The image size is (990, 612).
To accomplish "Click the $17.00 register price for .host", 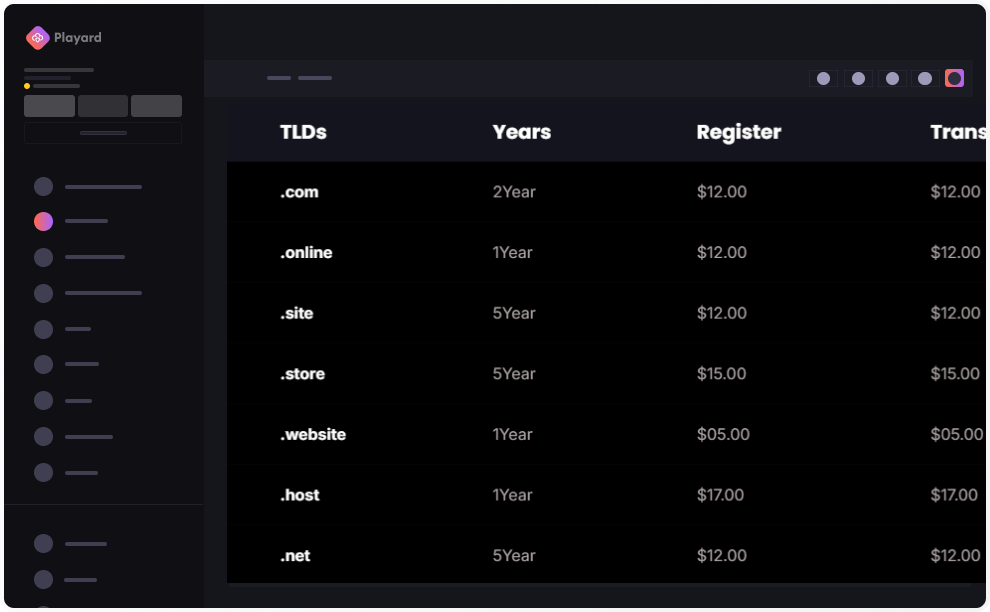I will (x=720, y=495).
